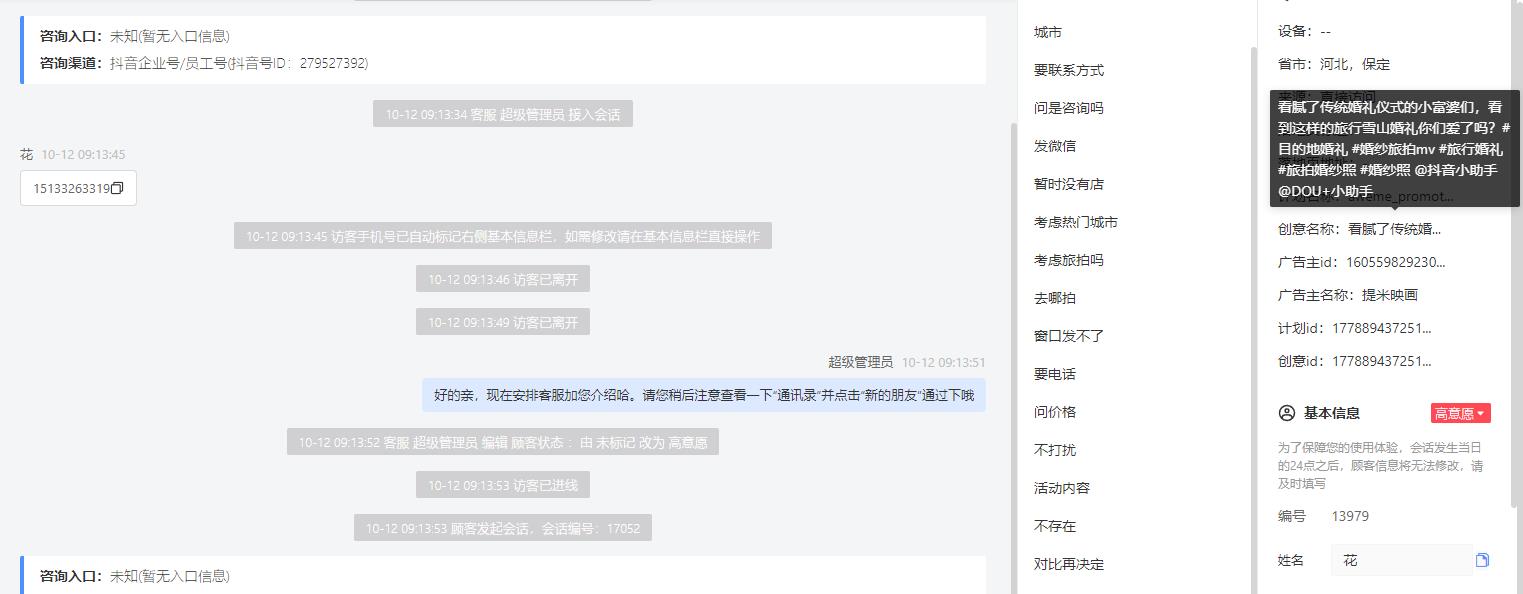The height and width of the screenshot is (594, 1523).
Task: Click the 创意名称 truncated value
Action: [x=1395, y=229]
